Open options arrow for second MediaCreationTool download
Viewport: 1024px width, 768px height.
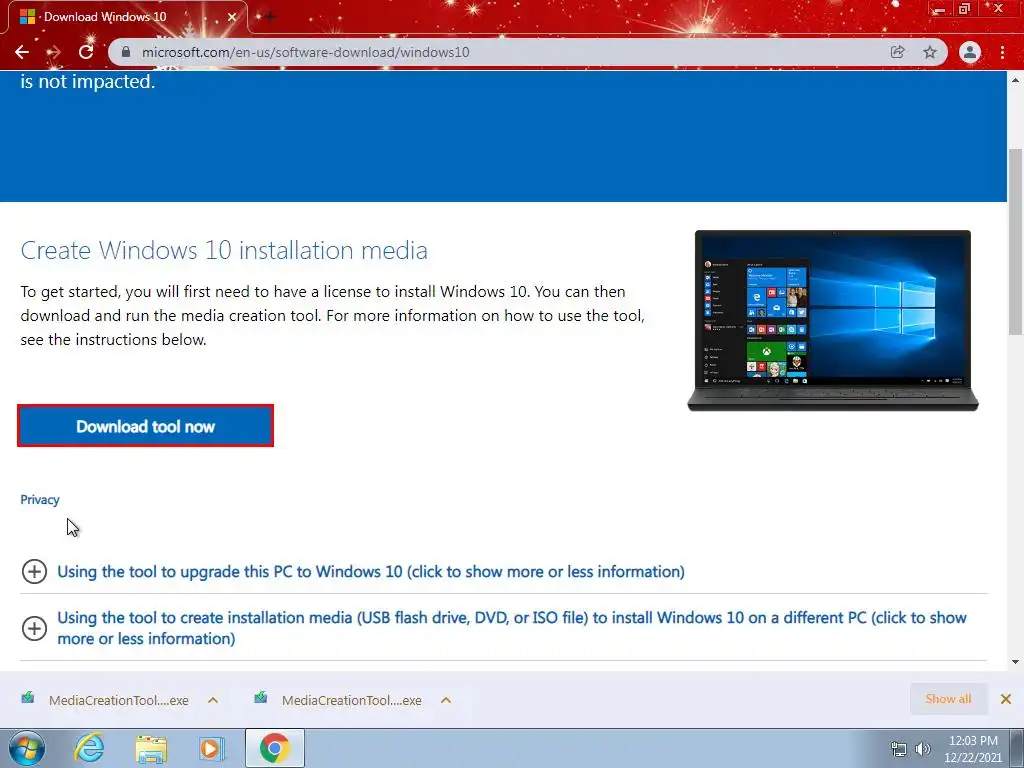tap(446, 700)
